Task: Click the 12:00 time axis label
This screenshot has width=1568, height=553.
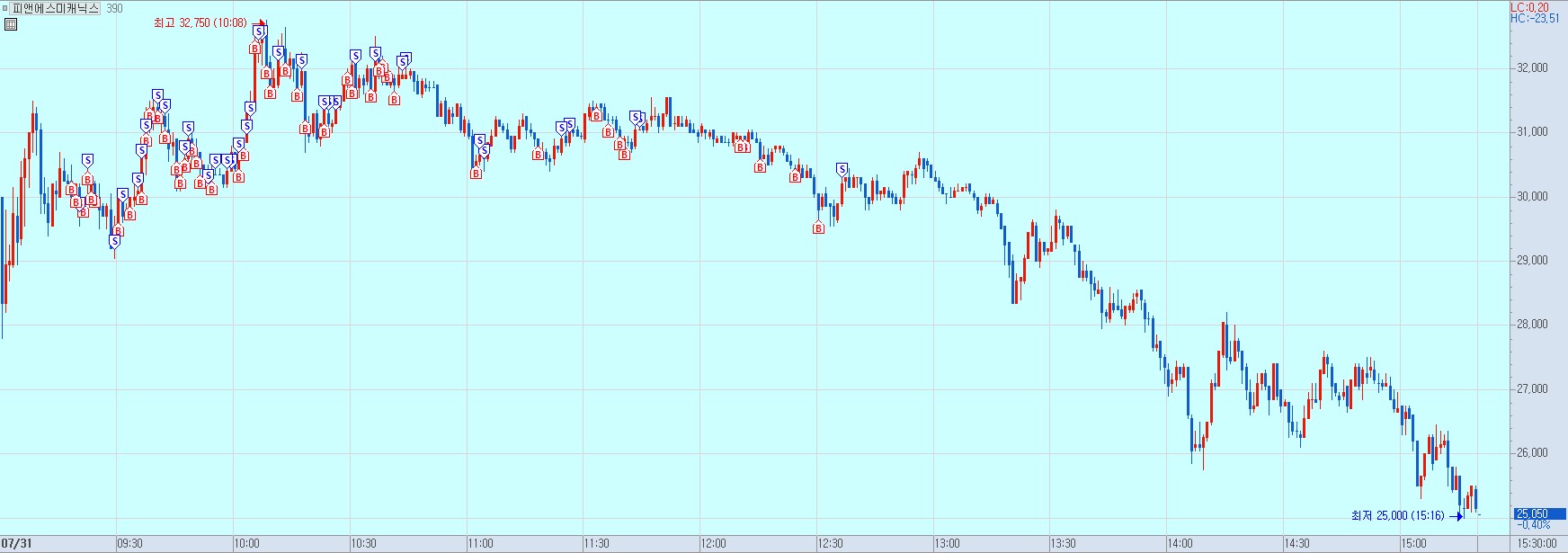Action: (x=713, y=543)
